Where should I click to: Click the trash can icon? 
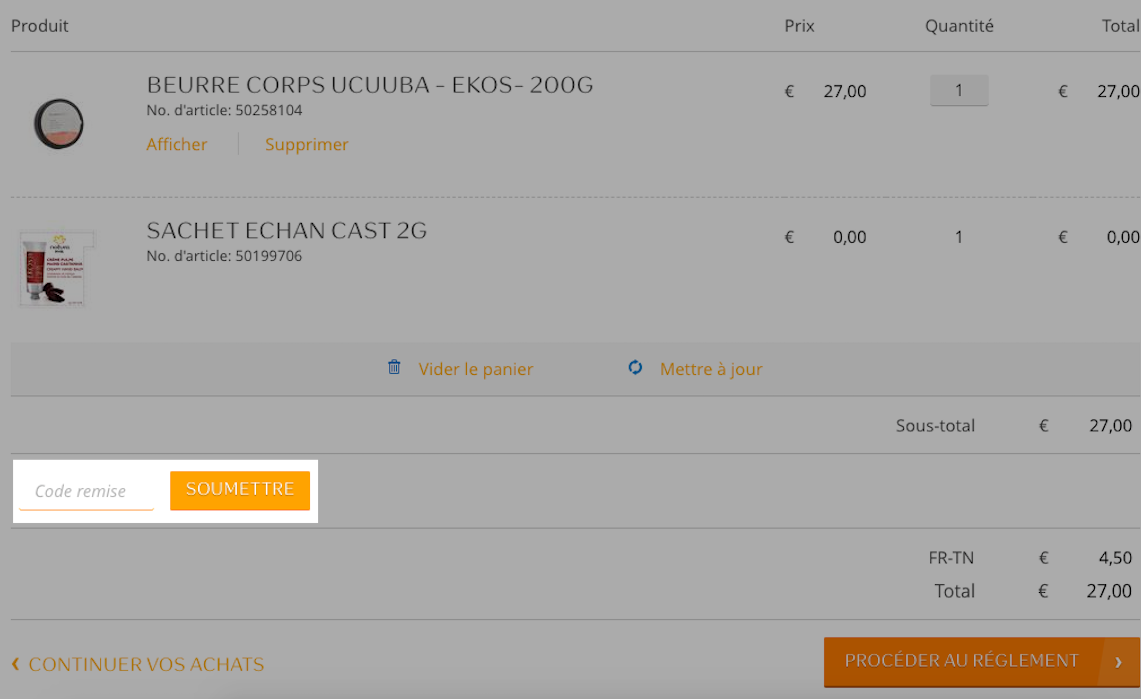(394, 367)
